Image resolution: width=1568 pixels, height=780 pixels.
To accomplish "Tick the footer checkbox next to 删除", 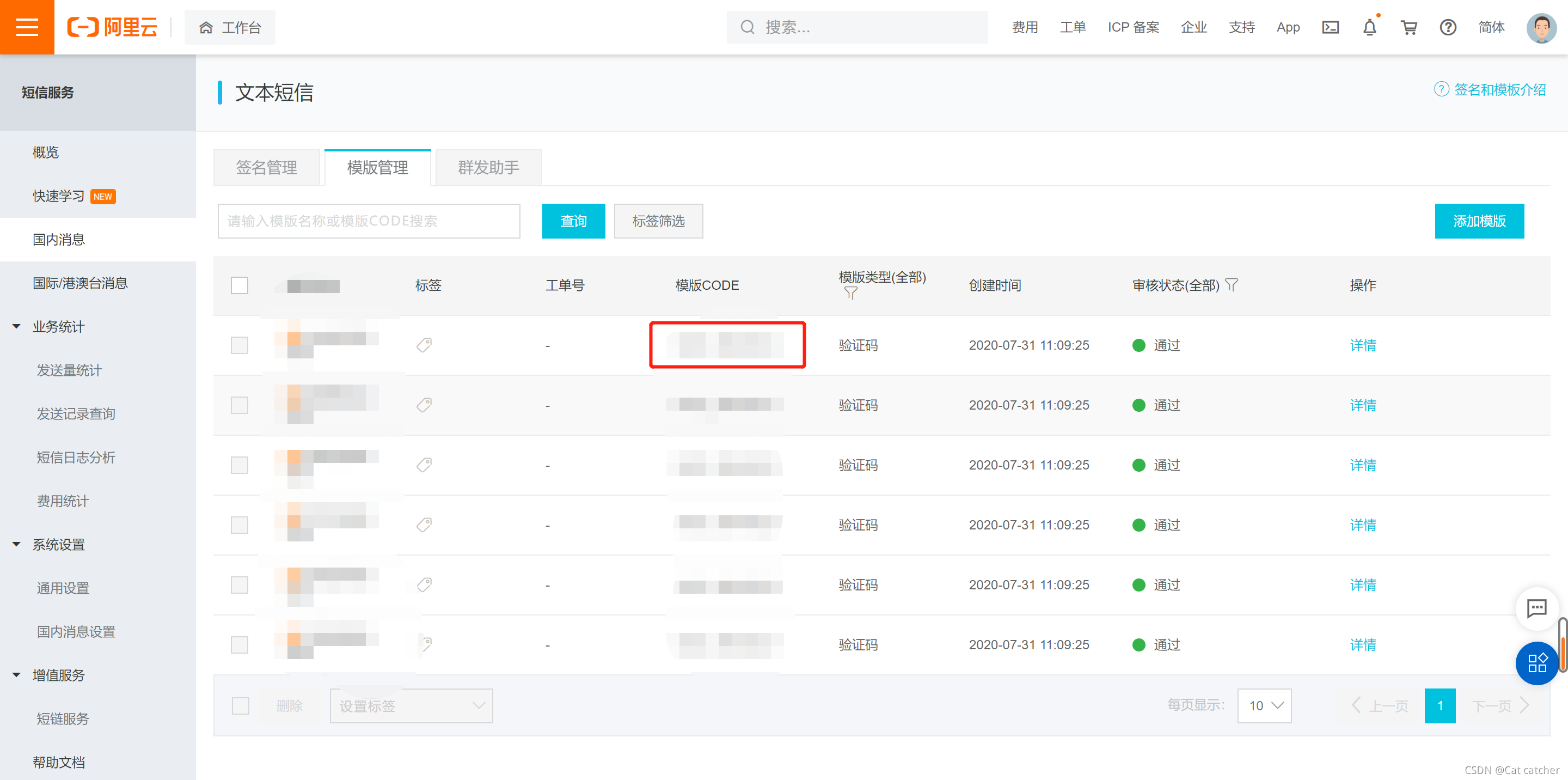I will [241, 706].
